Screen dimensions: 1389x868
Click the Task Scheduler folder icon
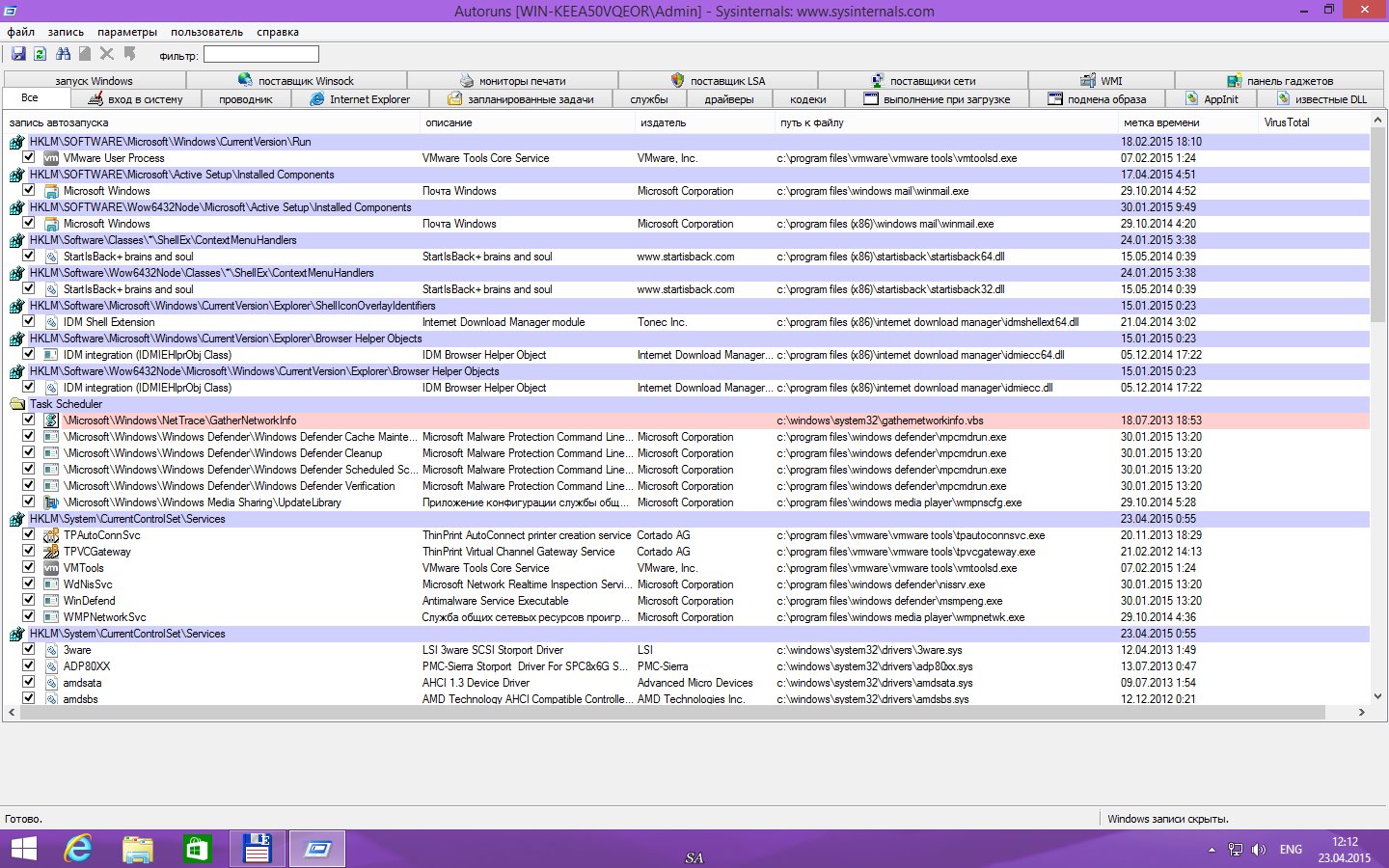16,404
